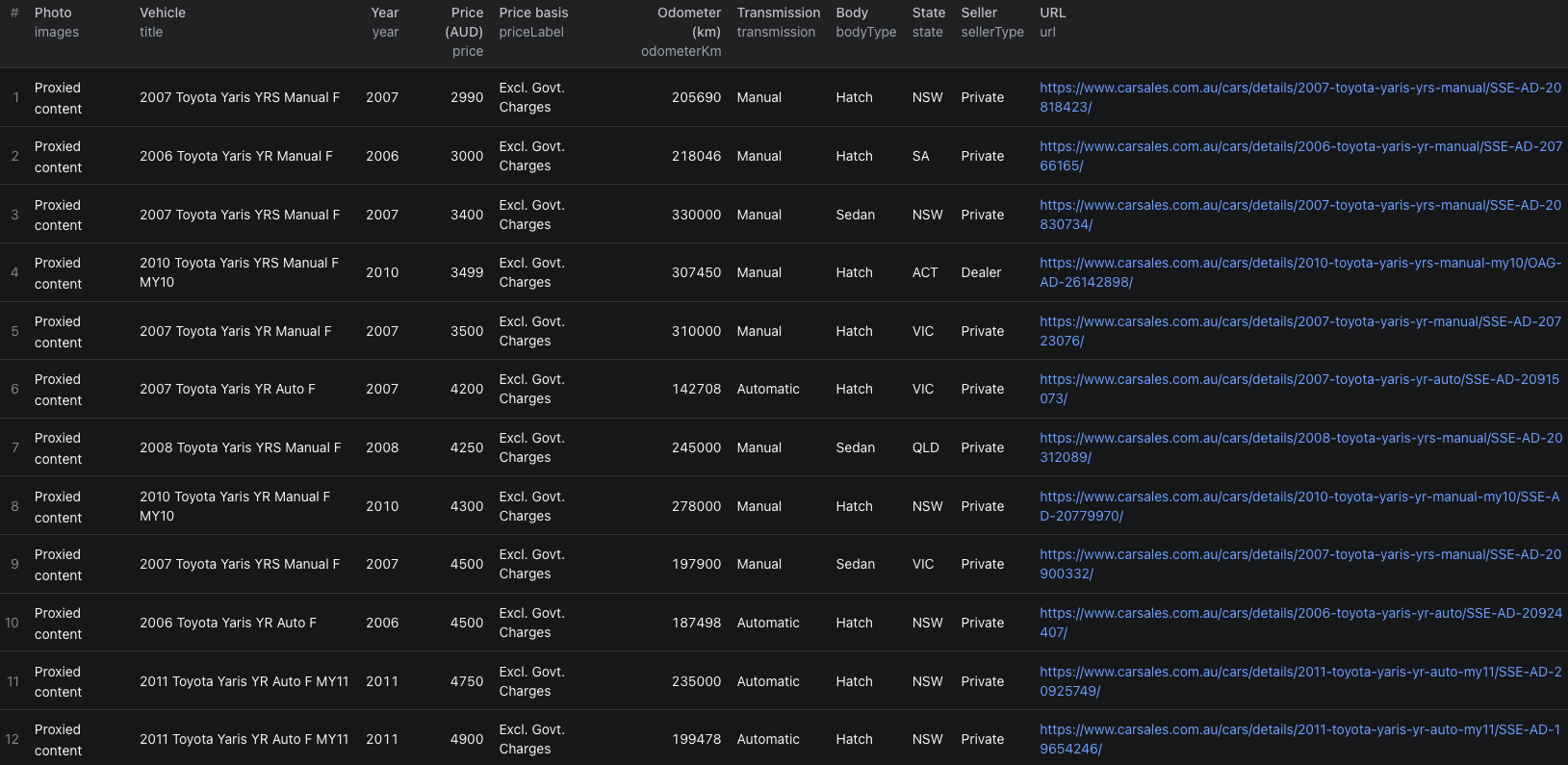Select the odometer value 307450
This screenshot has height=765, width=1568.
(696, 272)
